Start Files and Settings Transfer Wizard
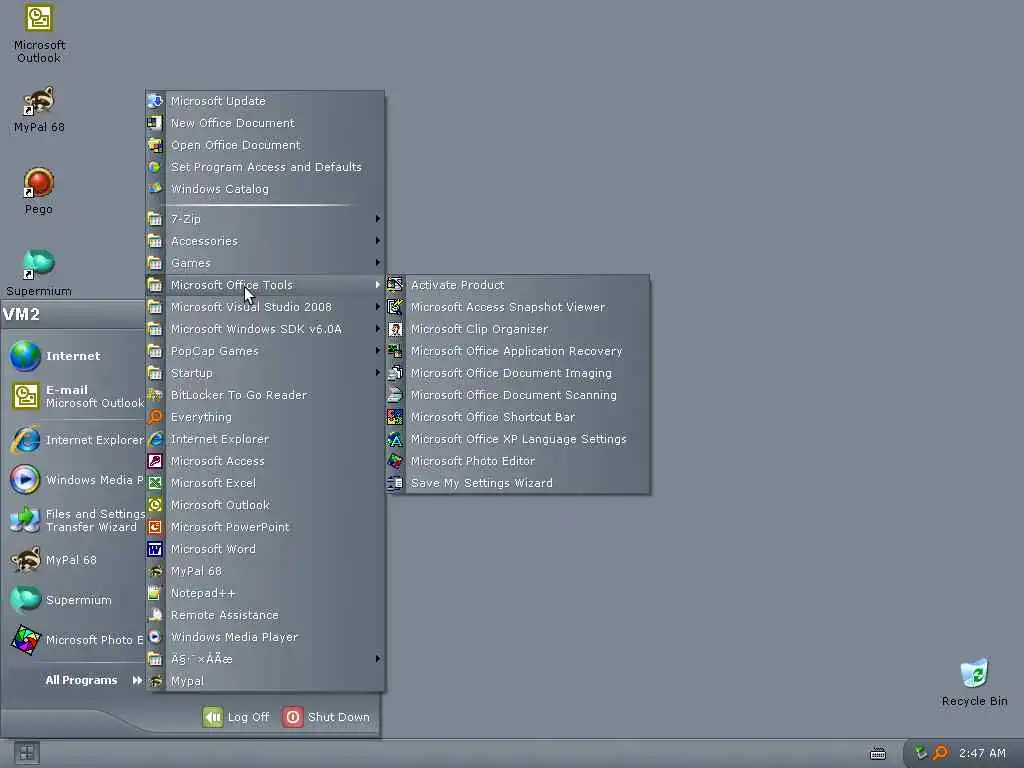 point(77,520)
